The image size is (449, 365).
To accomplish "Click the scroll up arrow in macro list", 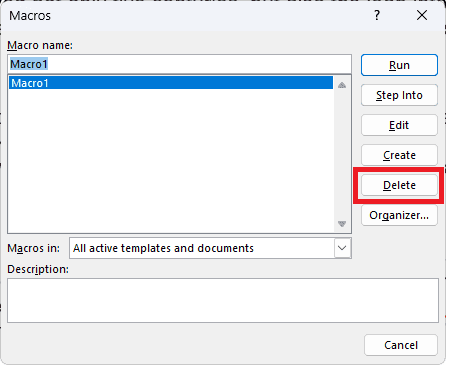I will click(342, 85).
